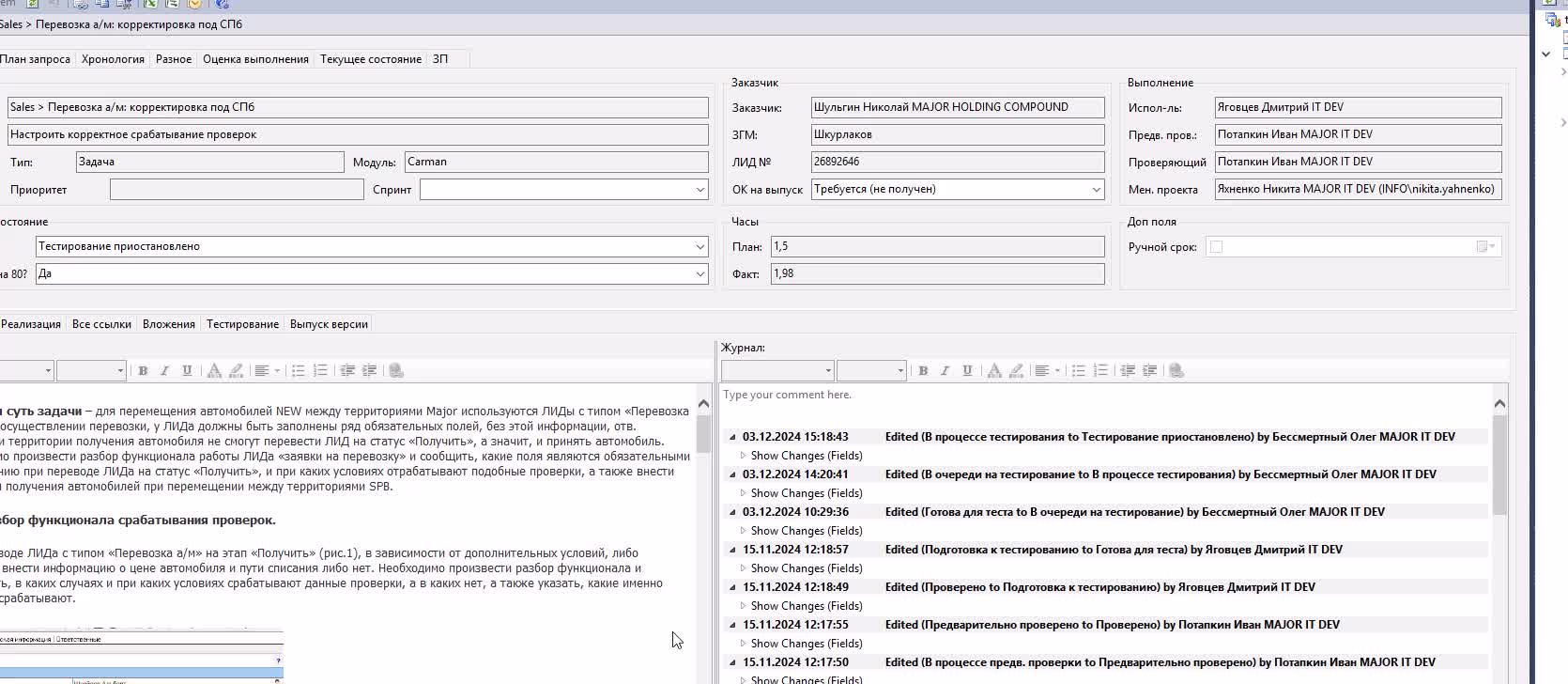Viewport: 1568px width, 684px height.
Task: Click the Исполнитель field Яговцев Дмитрий
Action: [1358, 108]
